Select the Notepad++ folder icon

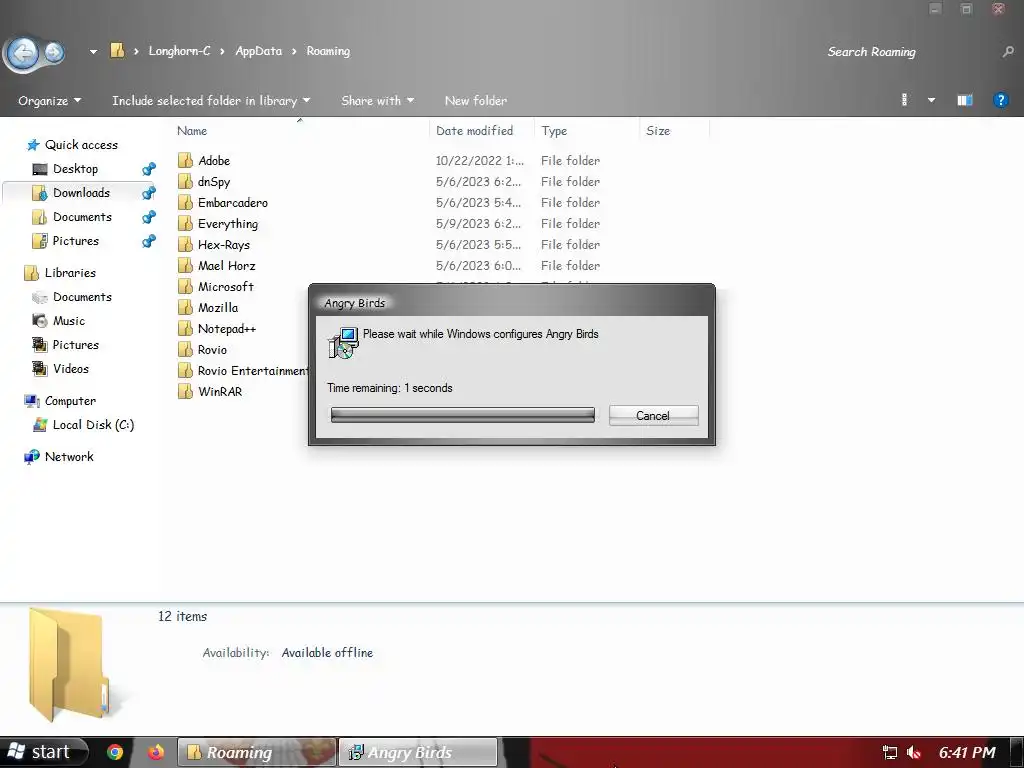click(x=185, y=328)
